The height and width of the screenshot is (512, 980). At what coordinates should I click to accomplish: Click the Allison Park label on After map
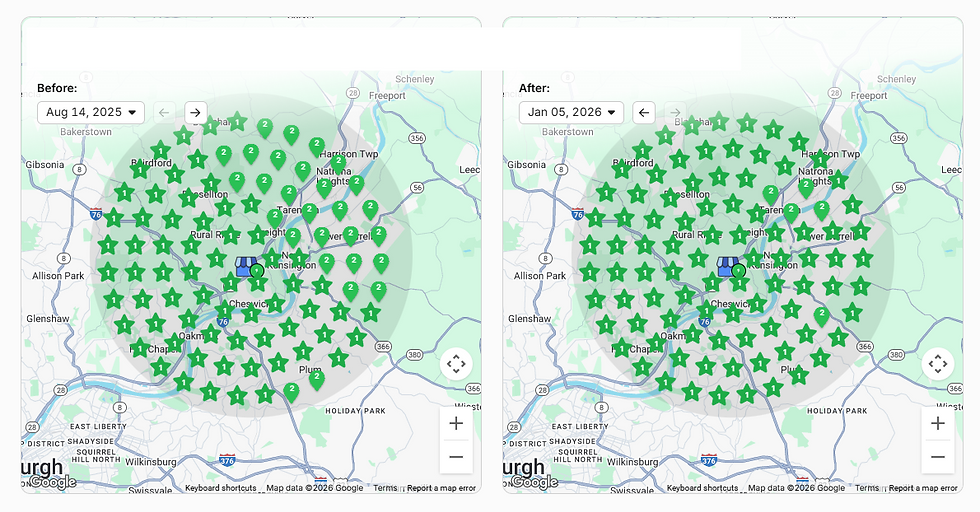(x=540, y=276)
